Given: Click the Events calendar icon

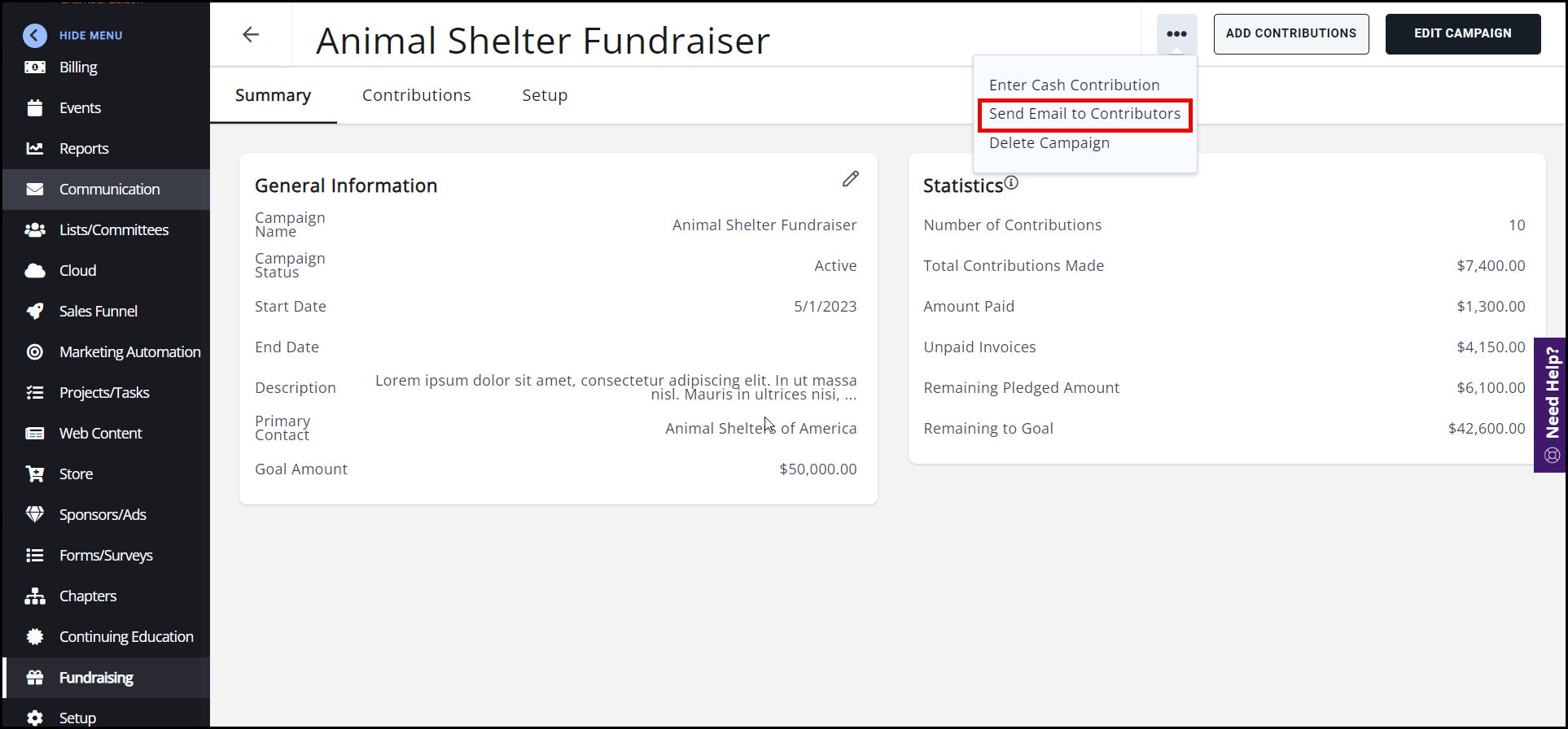Looking at the screenshot, I should (34, 108).
